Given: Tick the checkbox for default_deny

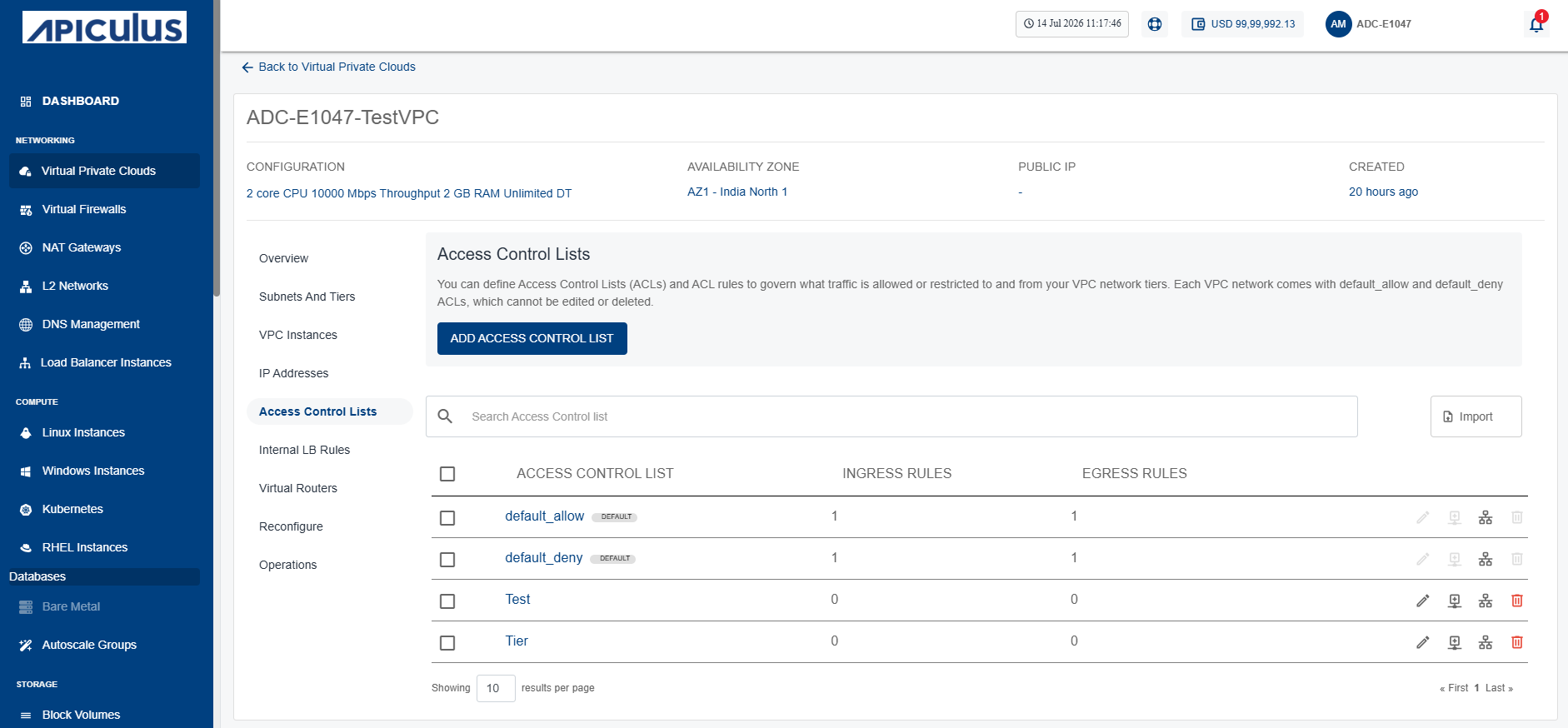Looking at the screenshot, I should [x=447, y=560].
